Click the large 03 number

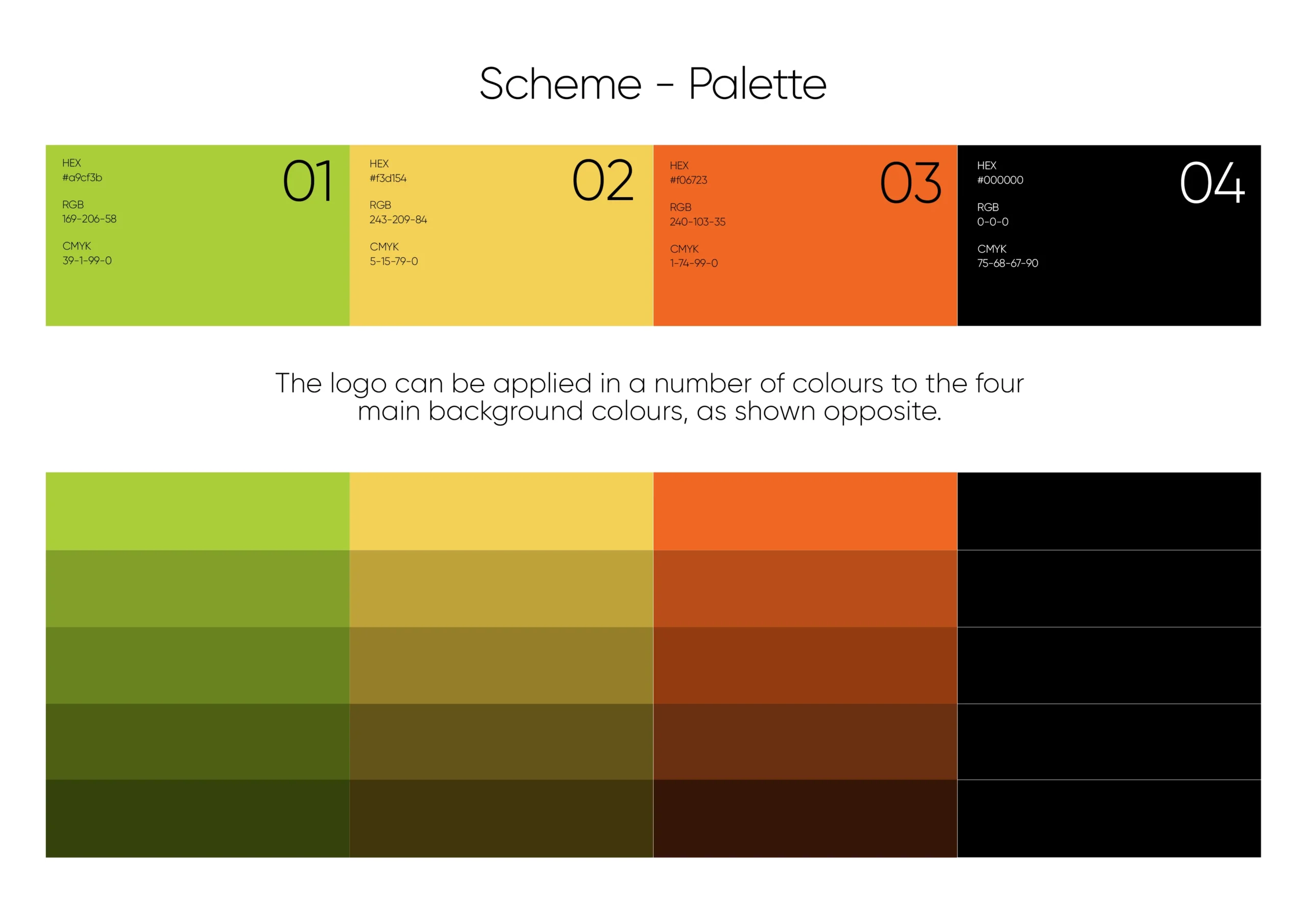911,183
